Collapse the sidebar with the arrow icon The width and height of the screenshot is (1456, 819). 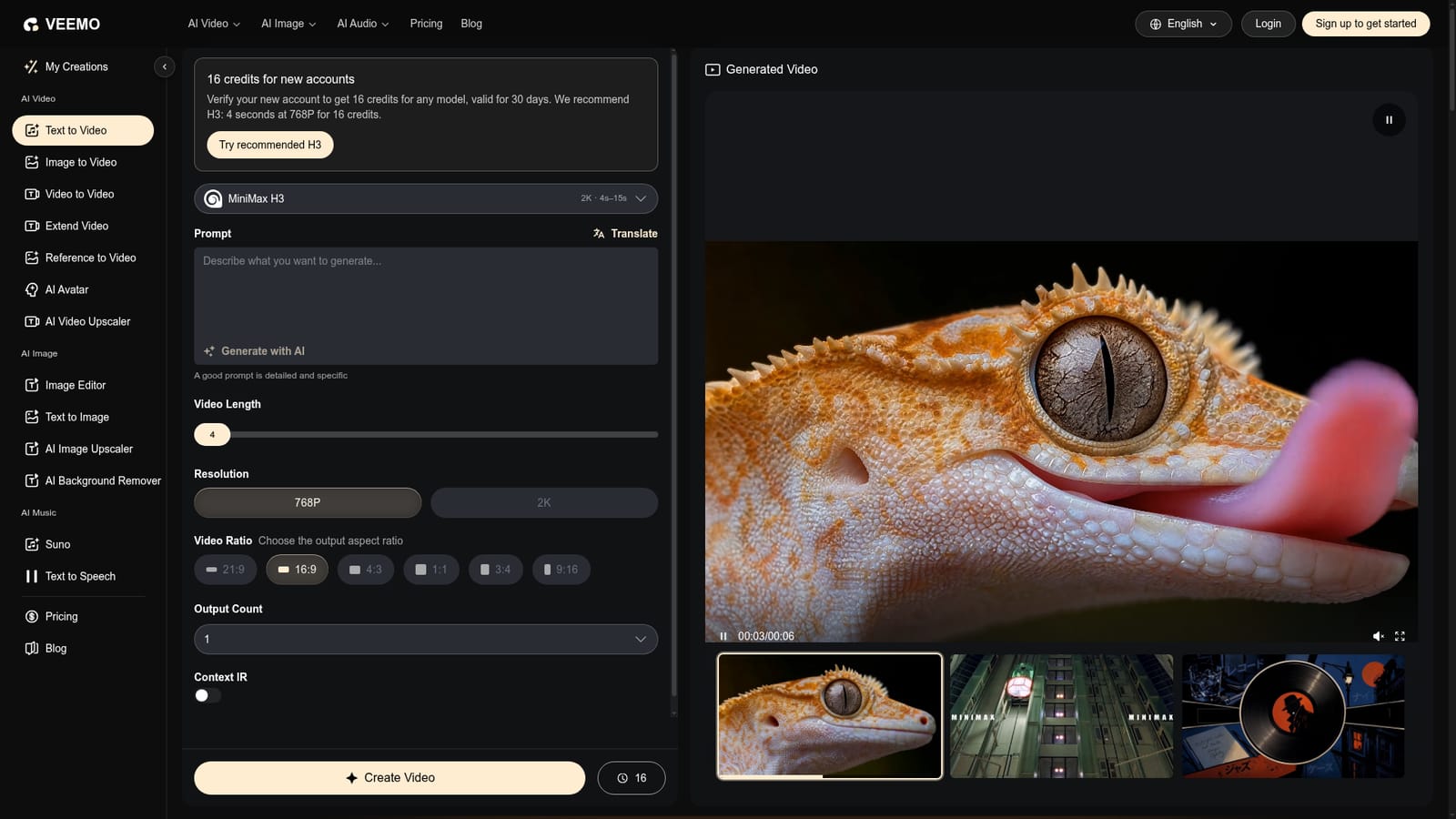[x=164, y=66]
